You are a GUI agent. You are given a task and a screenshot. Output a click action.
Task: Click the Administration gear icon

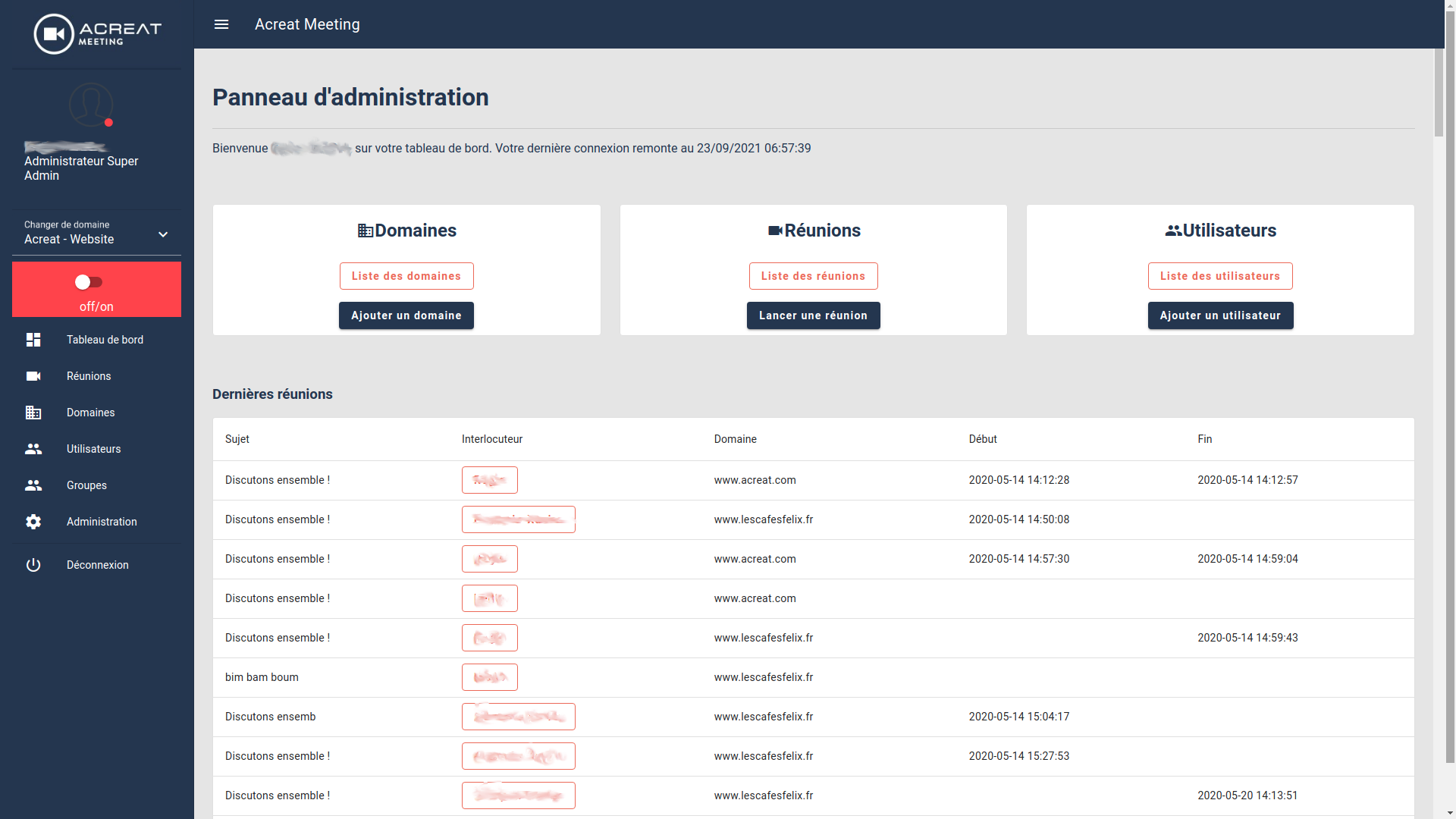33,522
